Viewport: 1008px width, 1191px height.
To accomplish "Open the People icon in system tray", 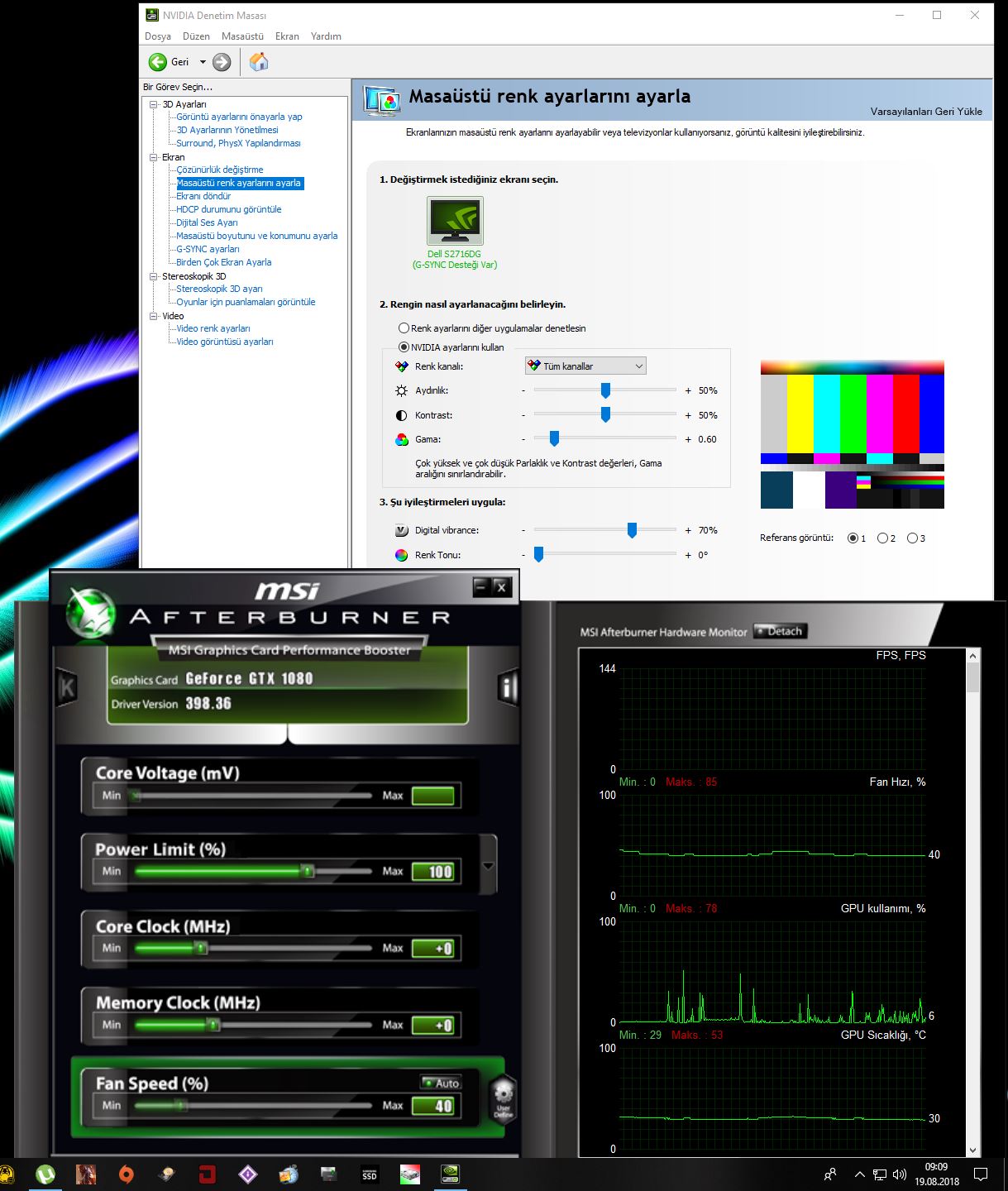I will (830, 1174).
